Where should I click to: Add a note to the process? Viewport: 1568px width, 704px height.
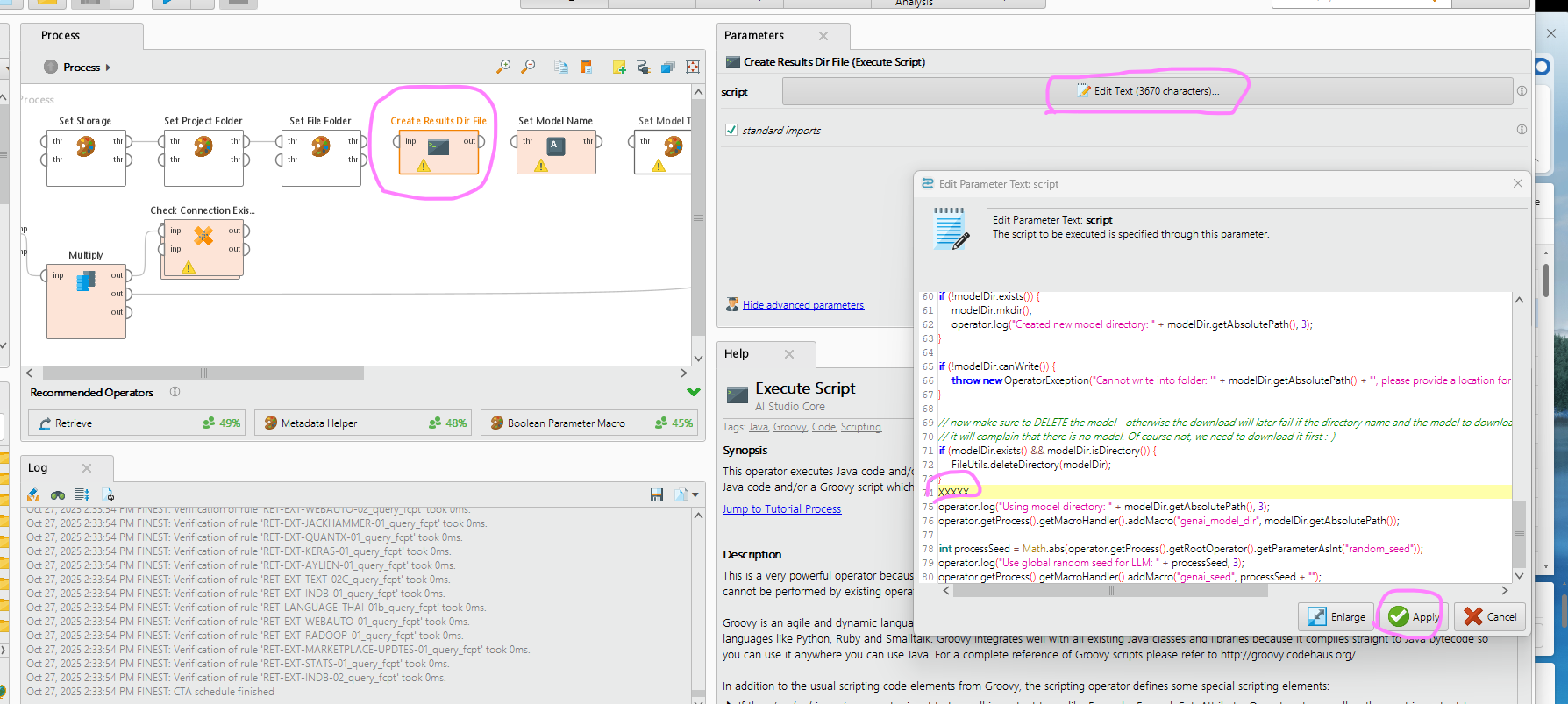(x=619, y=67)
